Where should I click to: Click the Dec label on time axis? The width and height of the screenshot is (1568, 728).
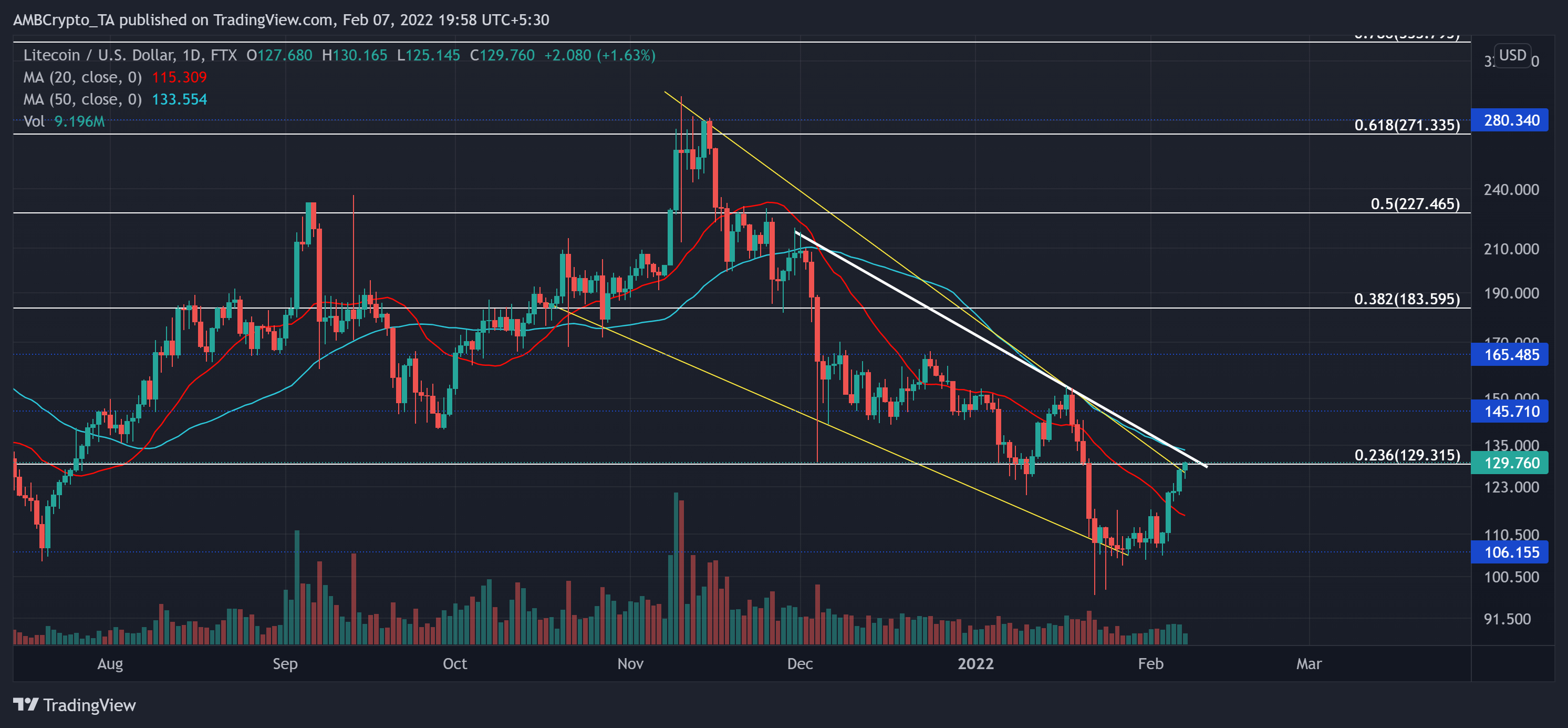point(800,663)
